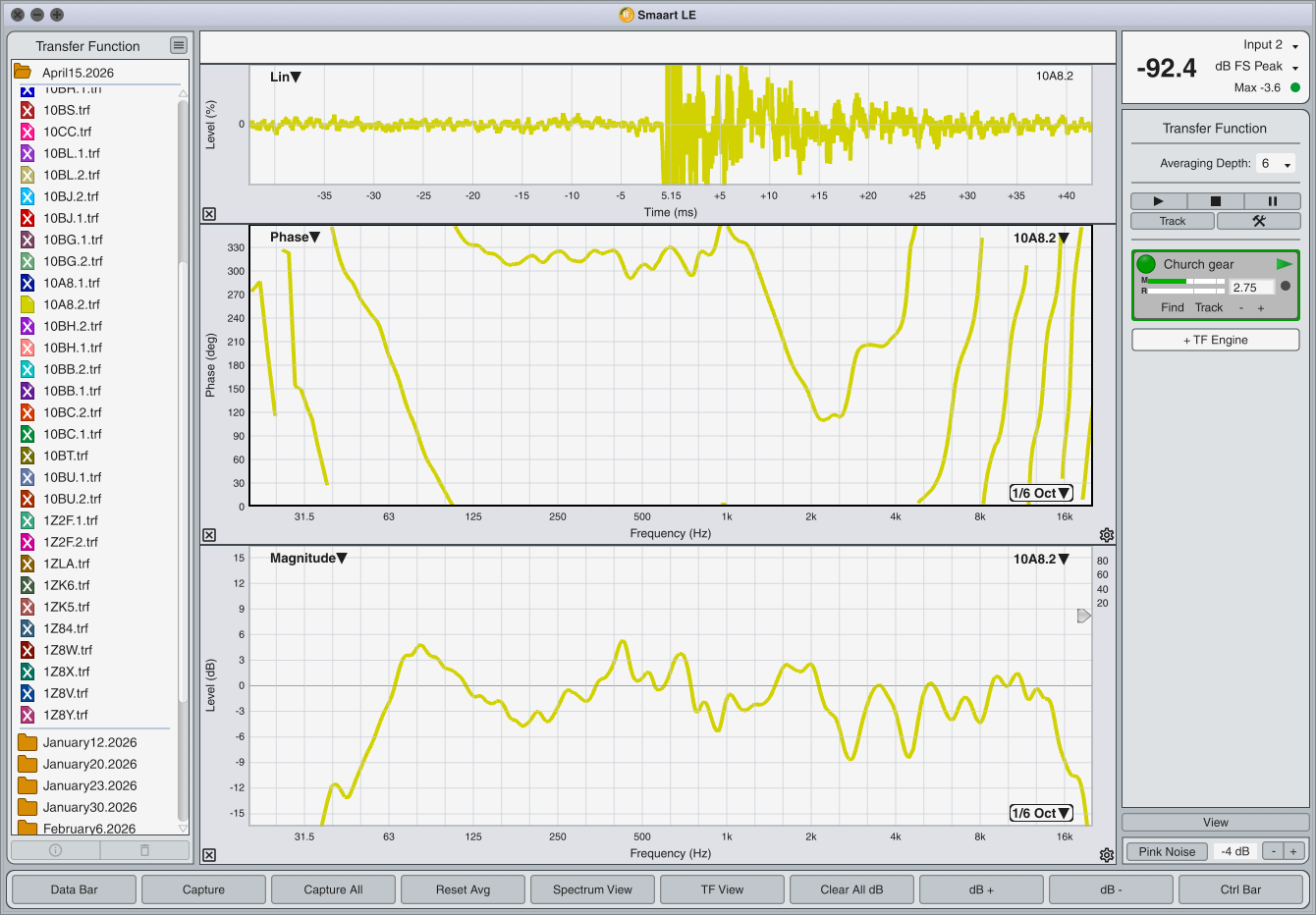Click Find under Church gear

tap(1173, 307)
